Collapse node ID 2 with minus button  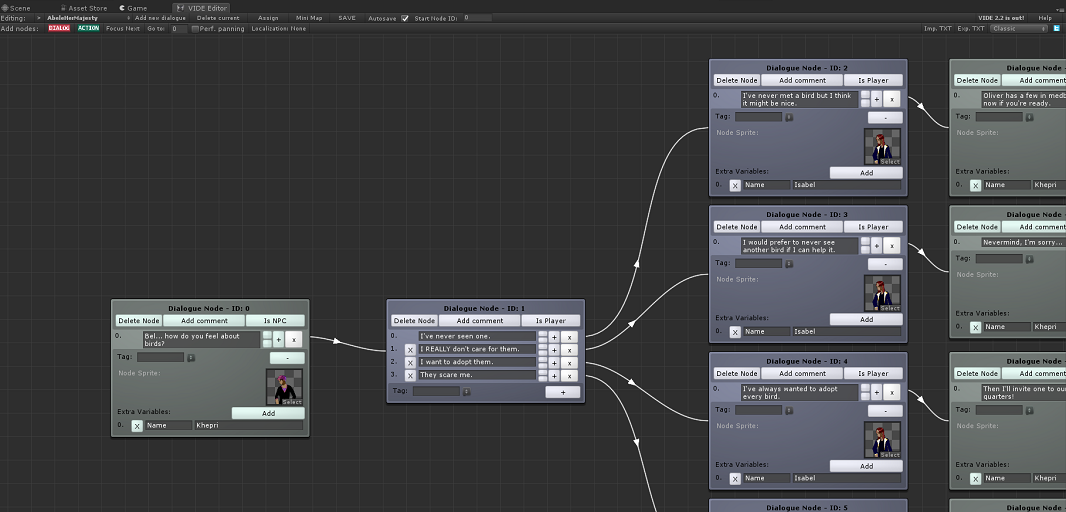(884, 117)
